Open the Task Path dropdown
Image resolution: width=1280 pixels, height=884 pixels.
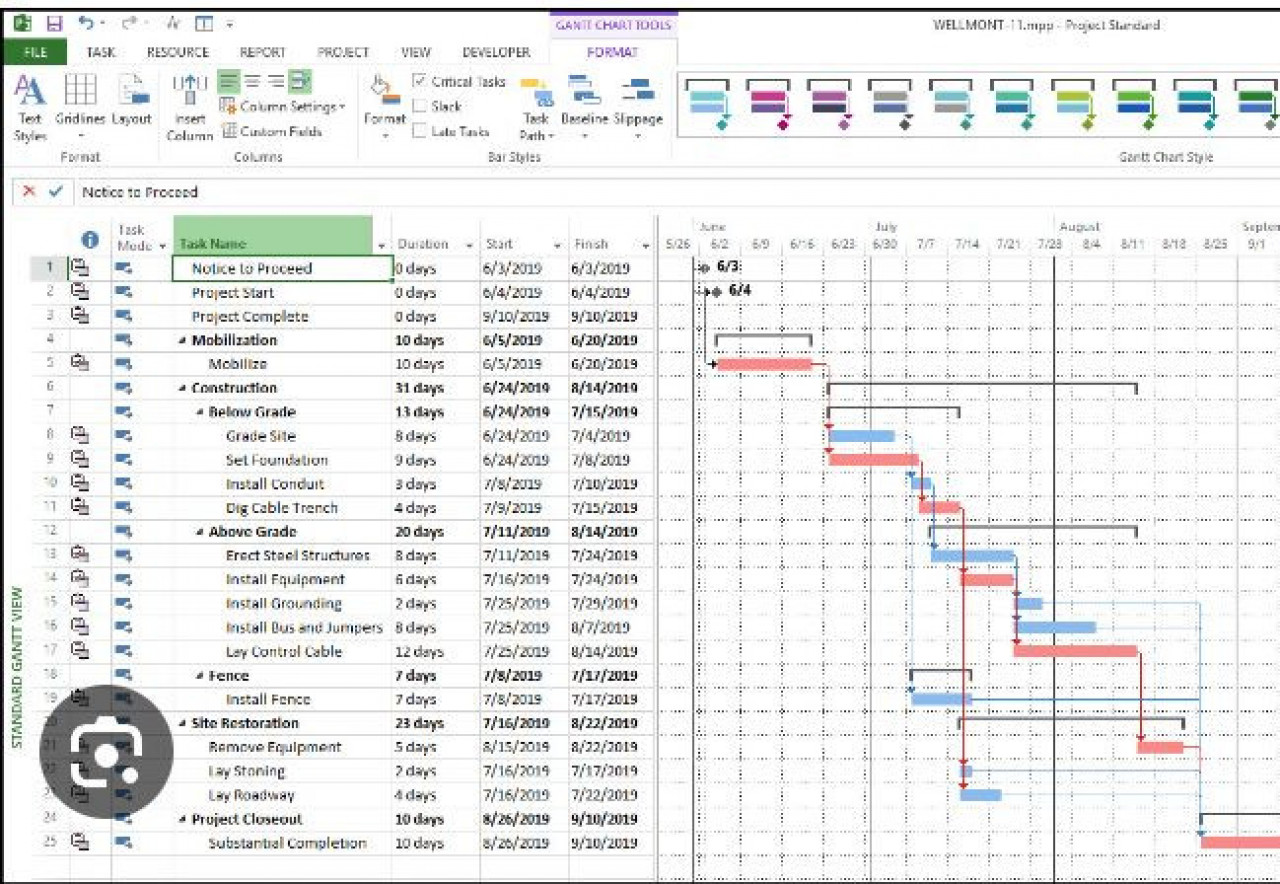pyautogui.click(x=538, y=108)
